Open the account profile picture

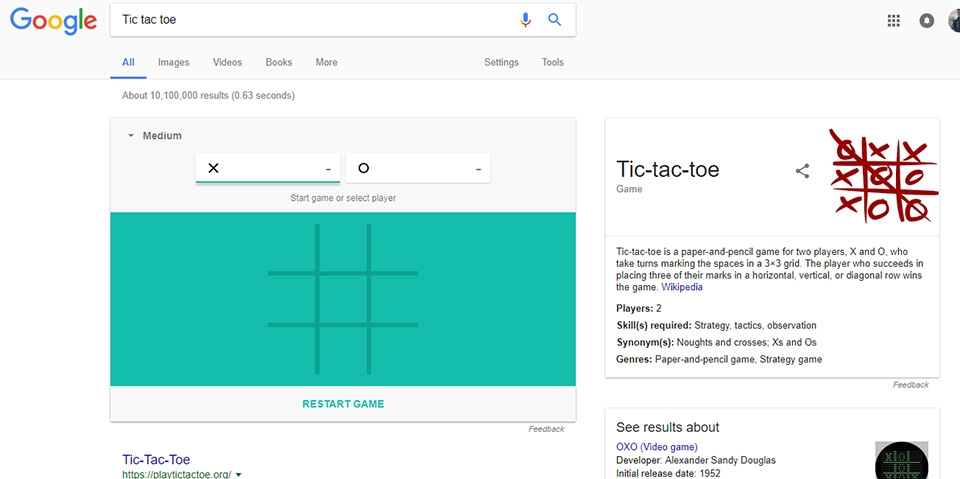pyautogui.click(x=954, y=20)
